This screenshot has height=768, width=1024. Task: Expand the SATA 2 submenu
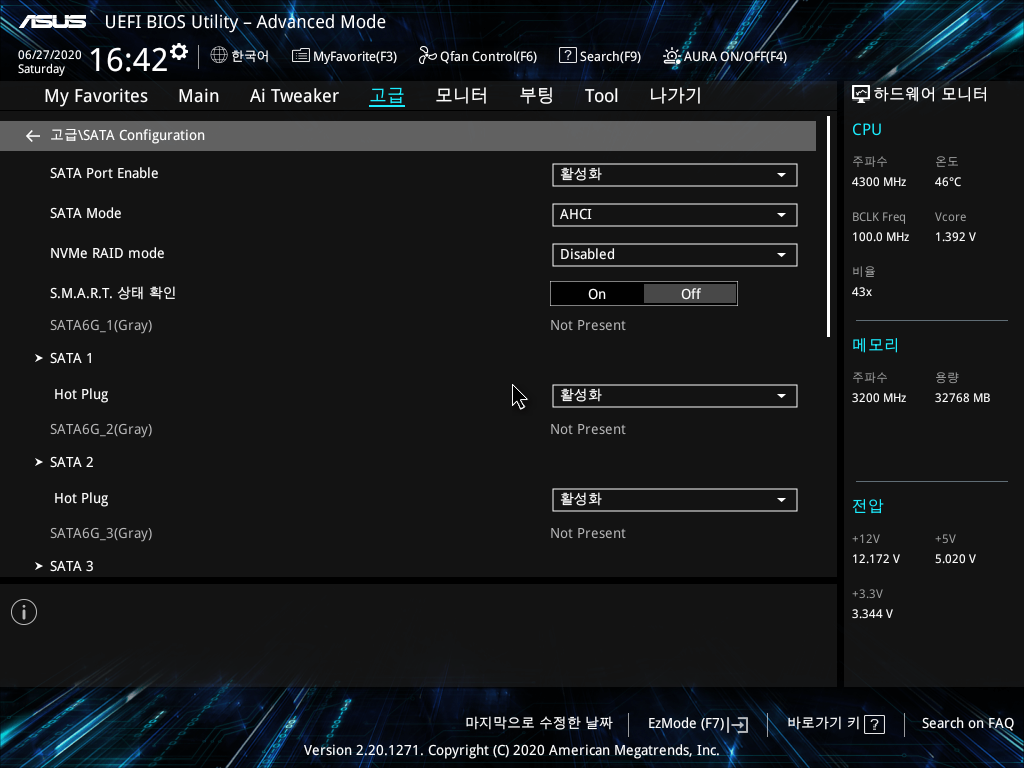tap(64, 462)
